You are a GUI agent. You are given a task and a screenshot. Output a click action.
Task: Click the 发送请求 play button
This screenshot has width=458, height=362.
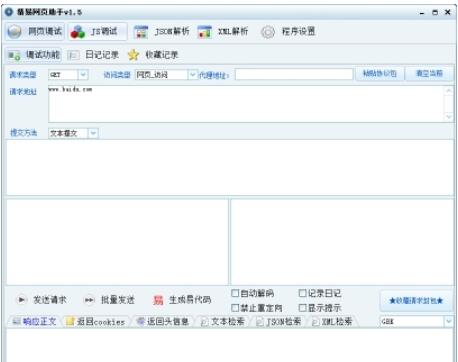41,300
